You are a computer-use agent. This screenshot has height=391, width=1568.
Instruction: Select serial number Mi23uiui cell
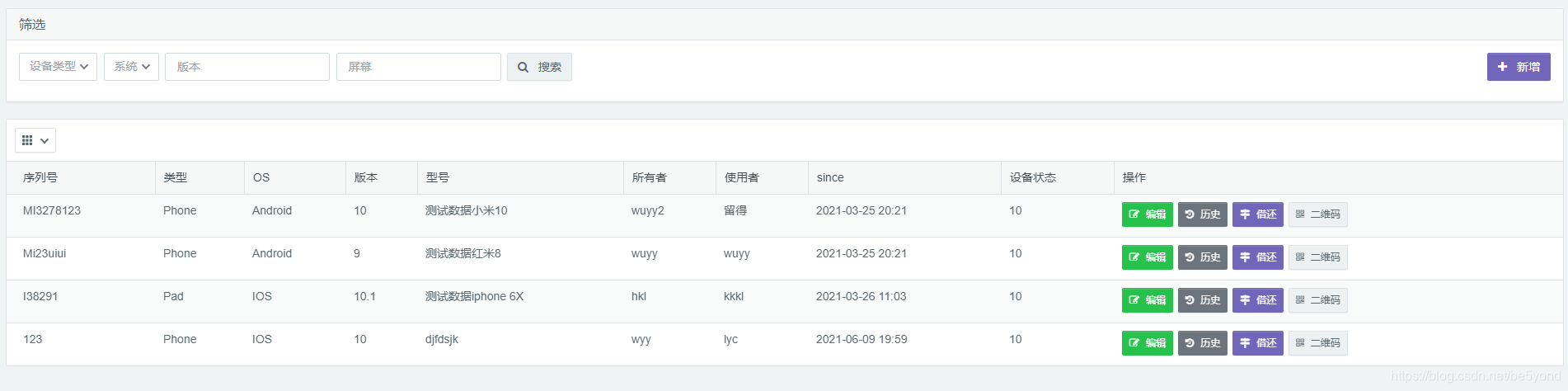[45, 253]
